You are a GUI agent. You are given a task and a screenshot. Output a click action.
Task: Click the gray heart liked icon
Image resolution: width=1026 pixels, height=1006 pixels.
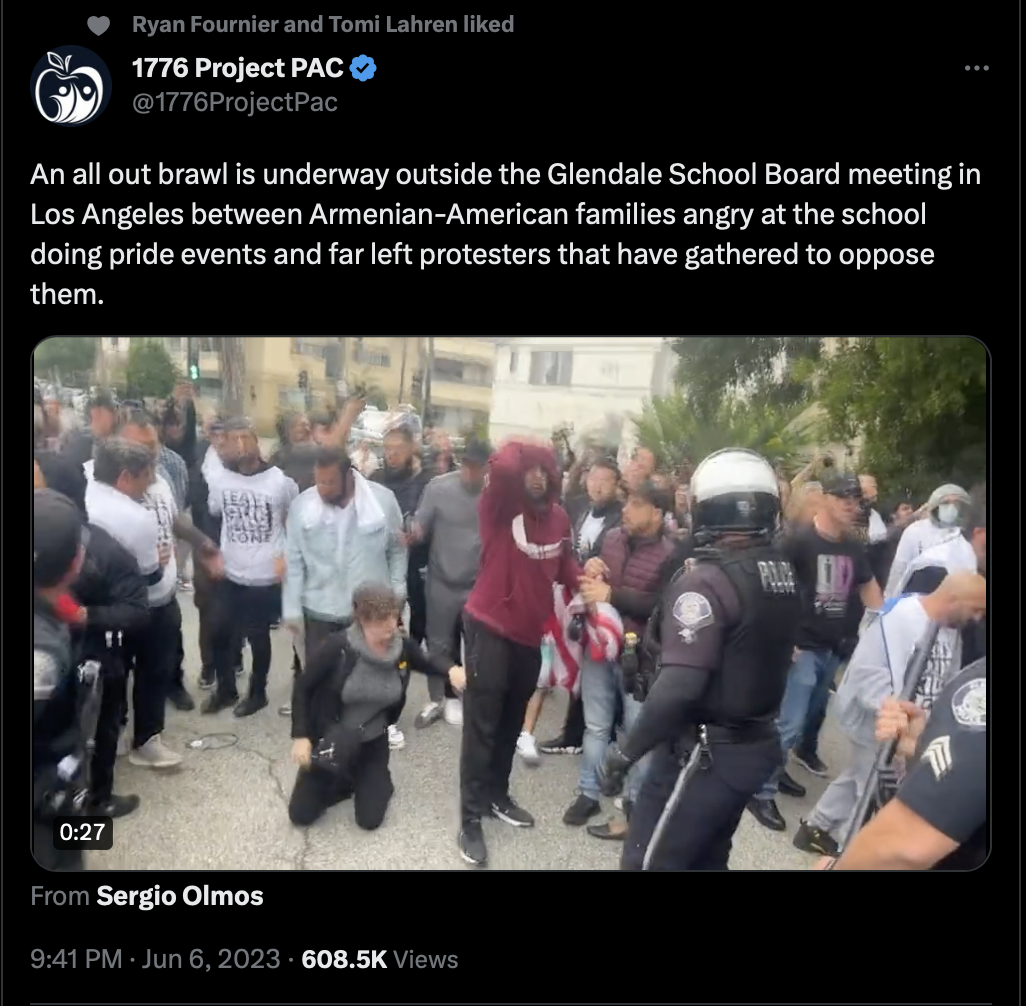(x=98, y=26)
